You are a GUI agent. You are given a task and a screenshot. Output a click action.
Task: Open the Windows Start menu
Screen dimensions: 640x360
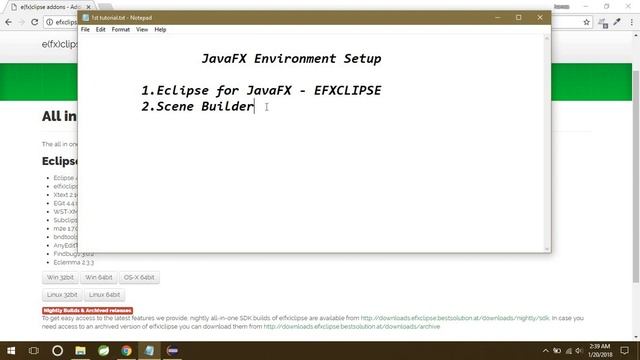click(x=11, y=351)
